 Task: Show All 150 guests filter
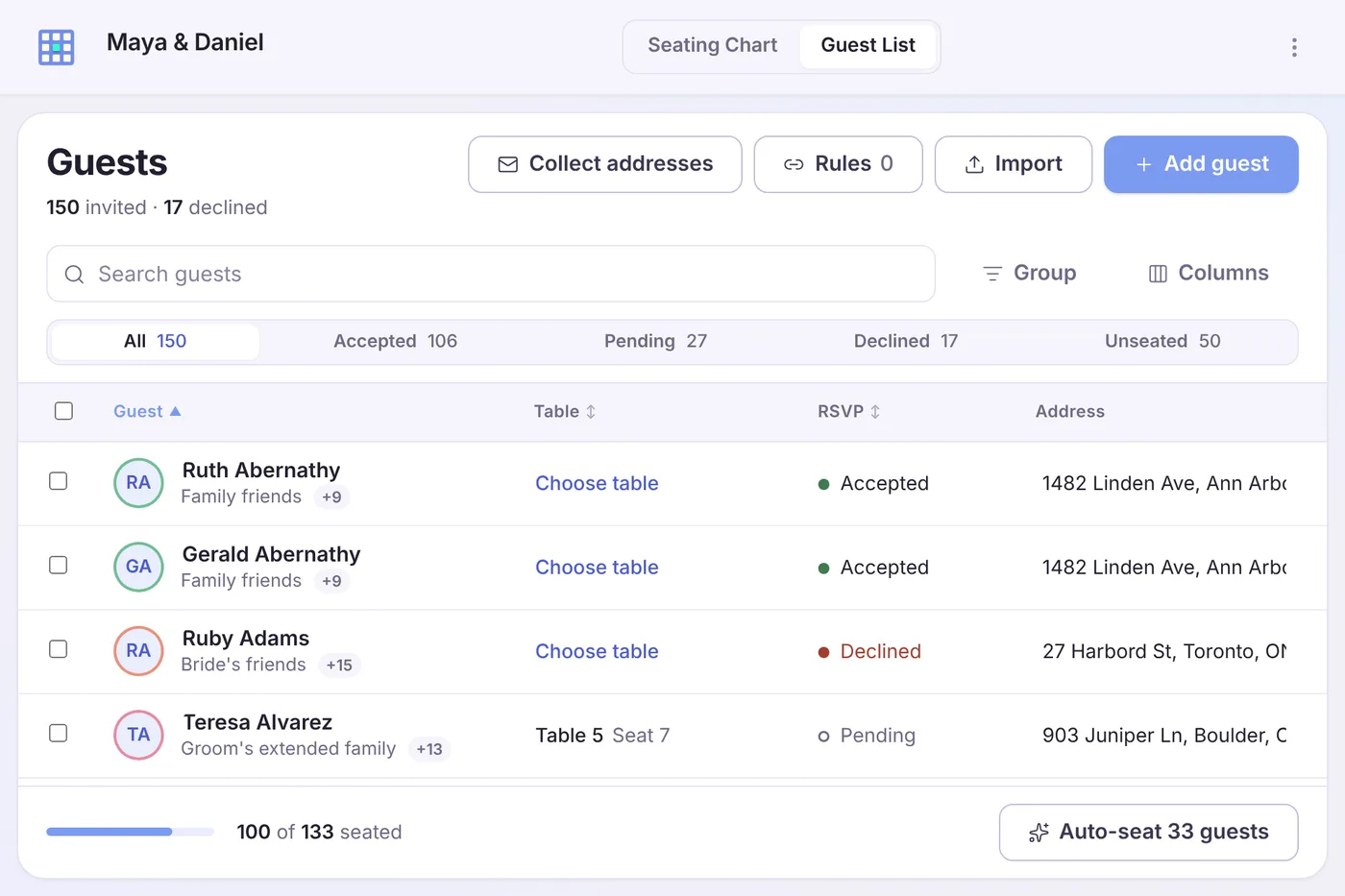155,342
